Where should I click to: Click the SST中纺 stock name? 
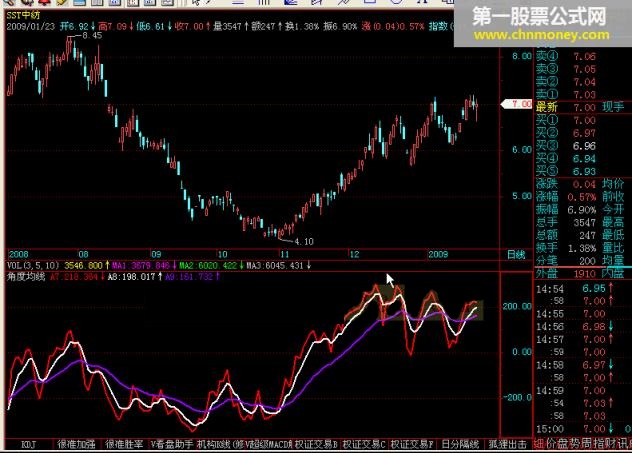pos(23,16)
